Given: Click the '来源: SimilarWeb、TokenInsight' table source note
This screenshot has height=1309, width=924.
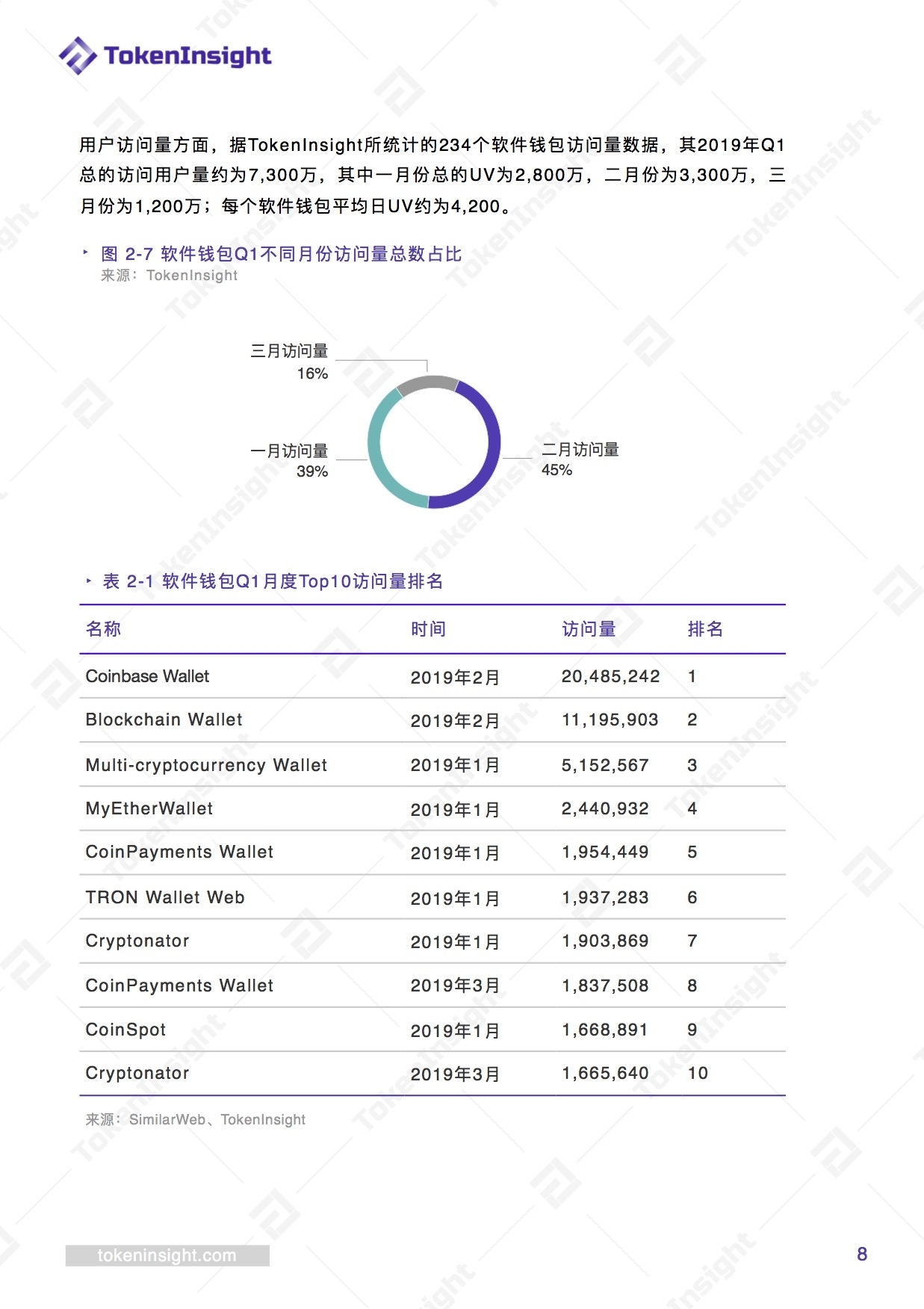Looking at the screenshot, I should point(196,1120).
